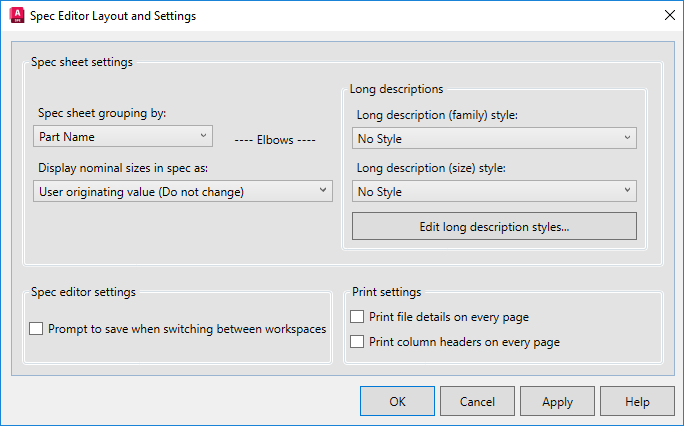The image size is (684, 426).
Task: Check Print file details on every page
Action: click(x=358, y=317)
